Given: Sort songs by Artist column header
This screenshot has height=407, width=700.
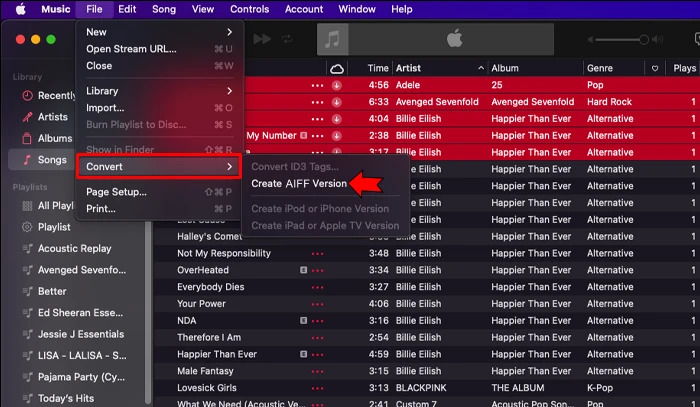Looking at the screenshot, I should click(408, 68).
